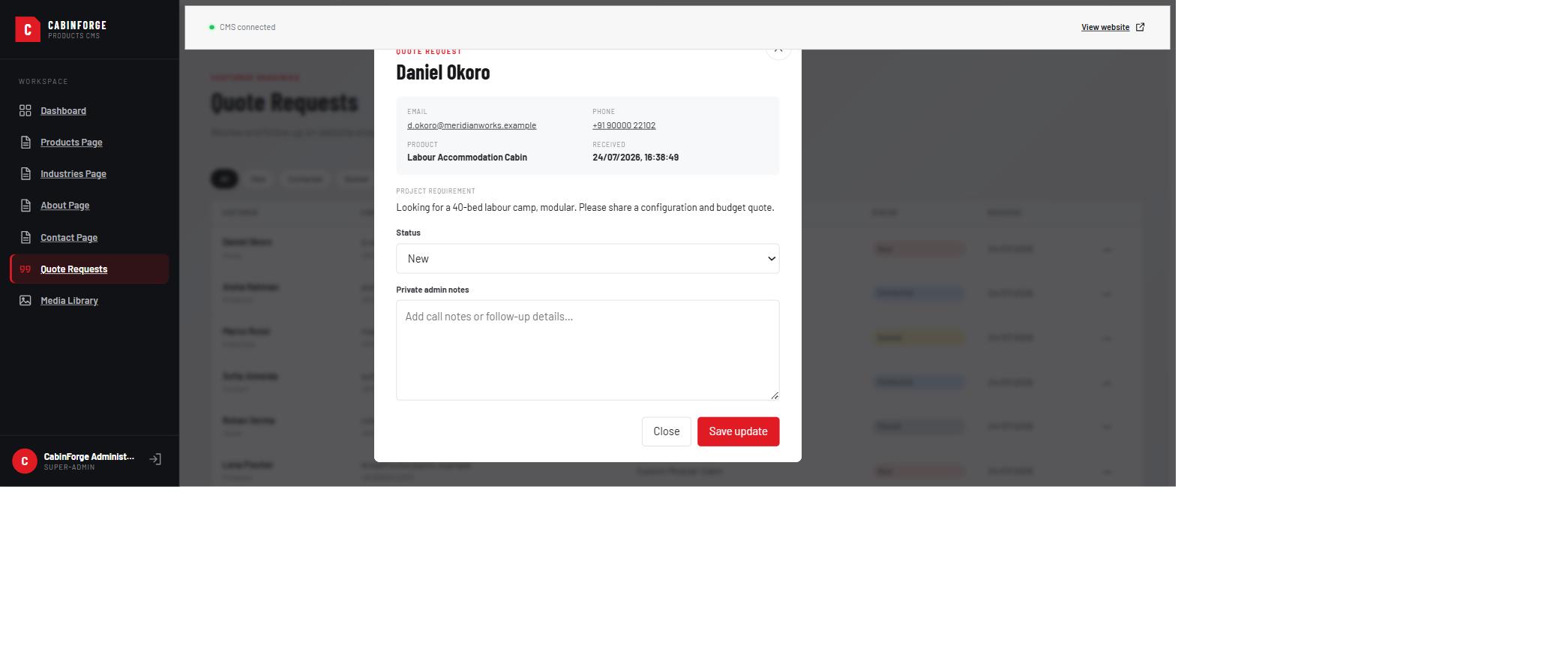Click the Industries Page document icon
This screenshot has height=649, width=1568.
25,173
